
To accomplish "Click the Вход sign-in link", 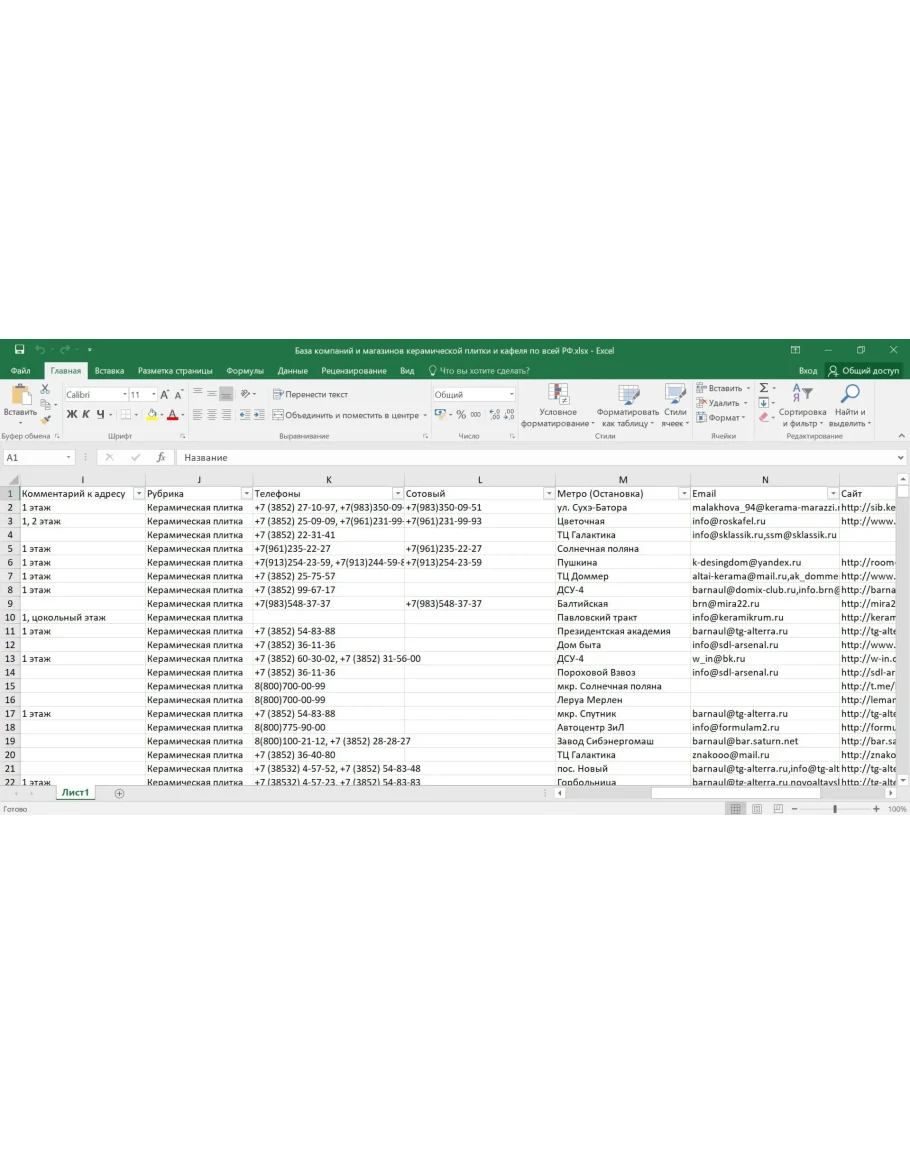I will [808, 371].
